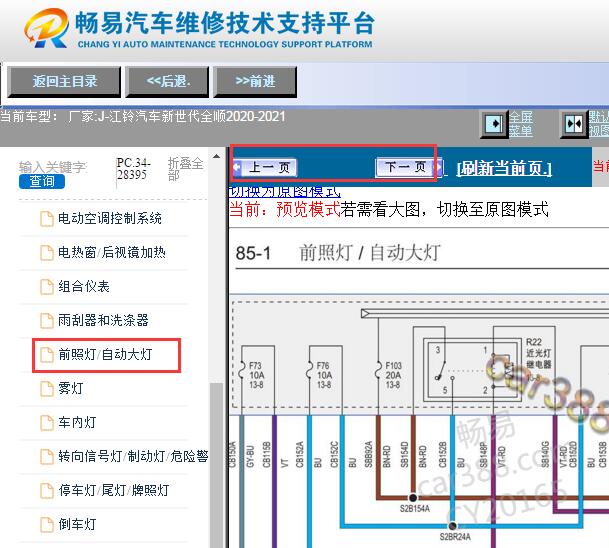Viewport: 609px width, 548px height.
Task: Click the 85-1 diagram title number
Action: pyautogui.click(x=253, y=253)
